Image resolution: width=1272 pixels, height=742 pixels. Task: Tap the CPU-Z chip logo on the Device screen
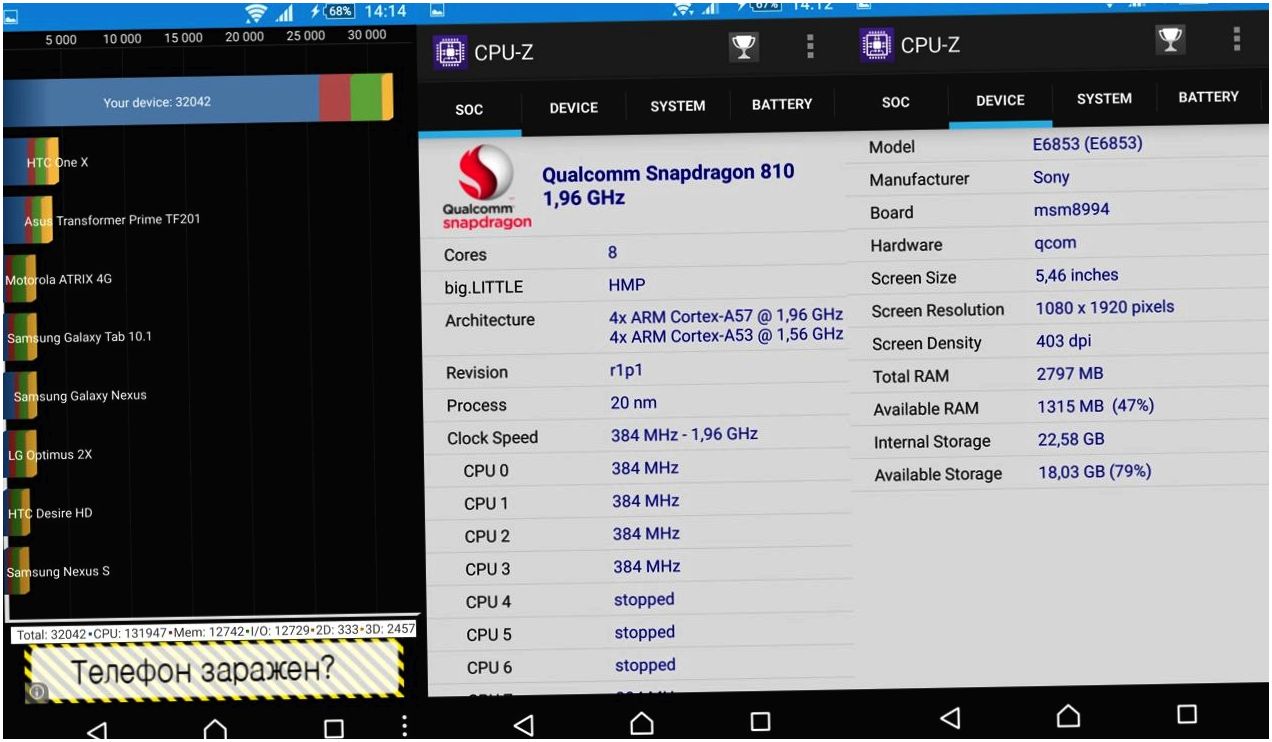(877, 45)
